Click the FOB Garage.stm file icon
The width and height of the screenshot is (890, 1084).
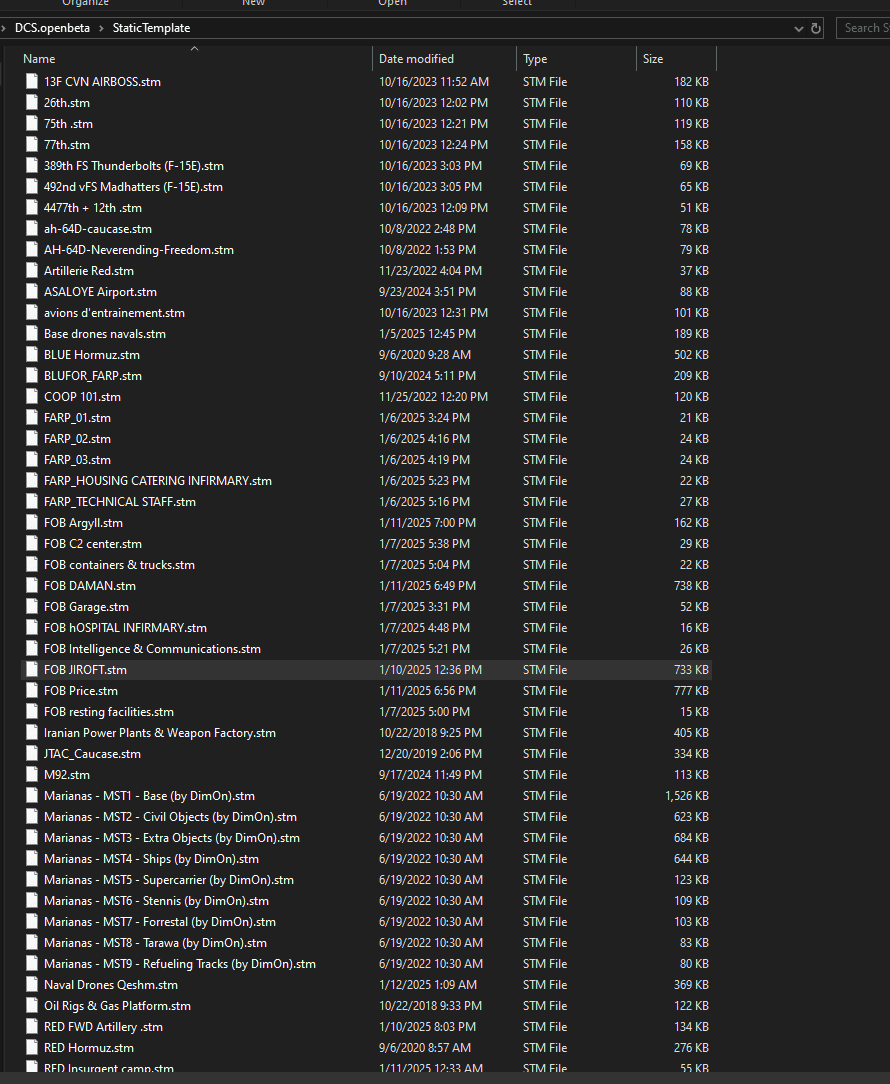[x=31, y=606]
